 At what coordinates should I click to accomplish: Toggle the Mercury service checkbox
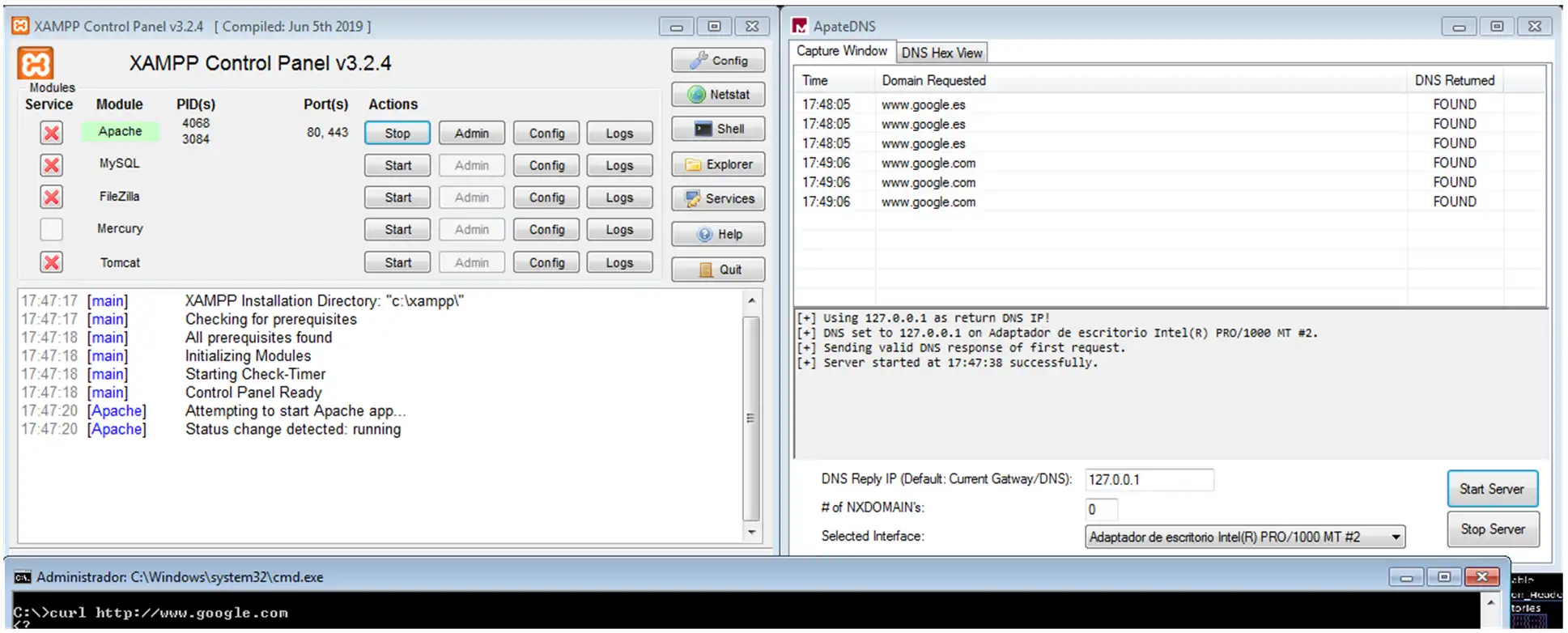pos(52,229)
